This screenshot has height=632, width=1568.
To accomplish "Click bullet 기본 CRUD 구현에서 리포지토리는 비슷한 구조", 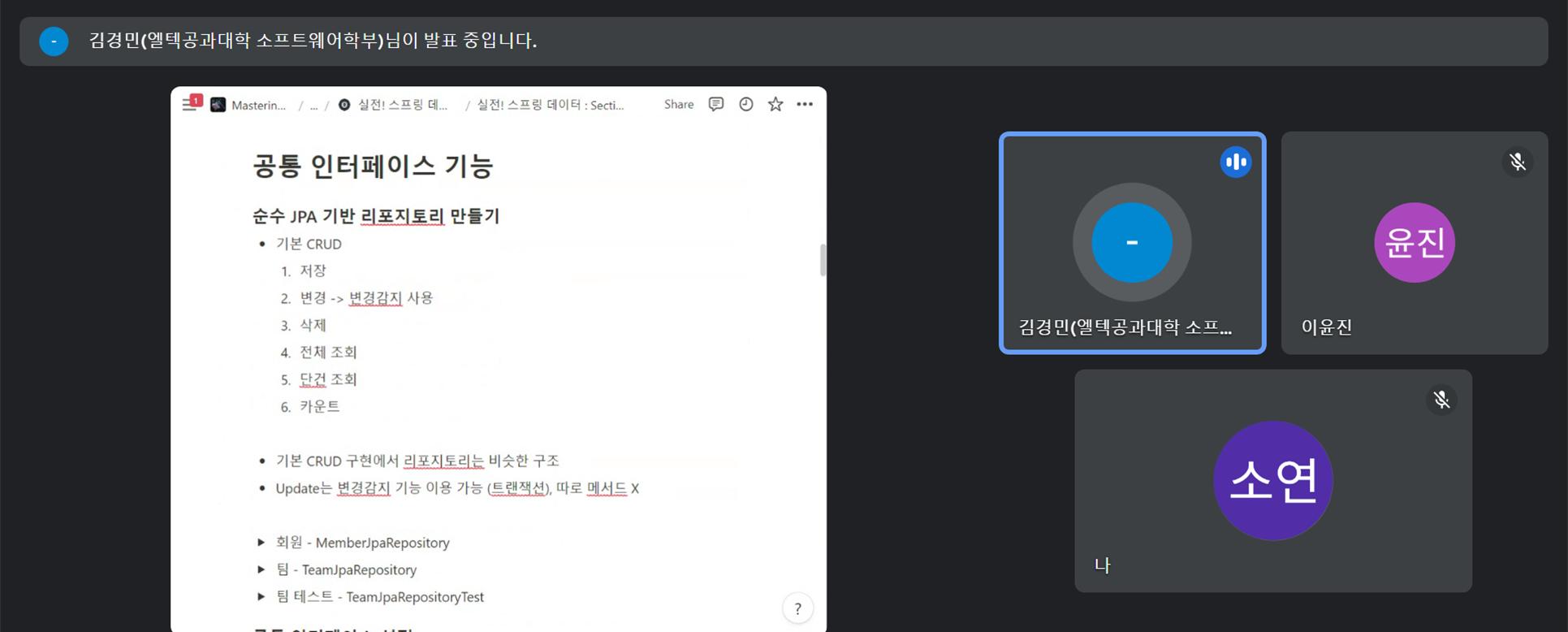I will 417,461.
